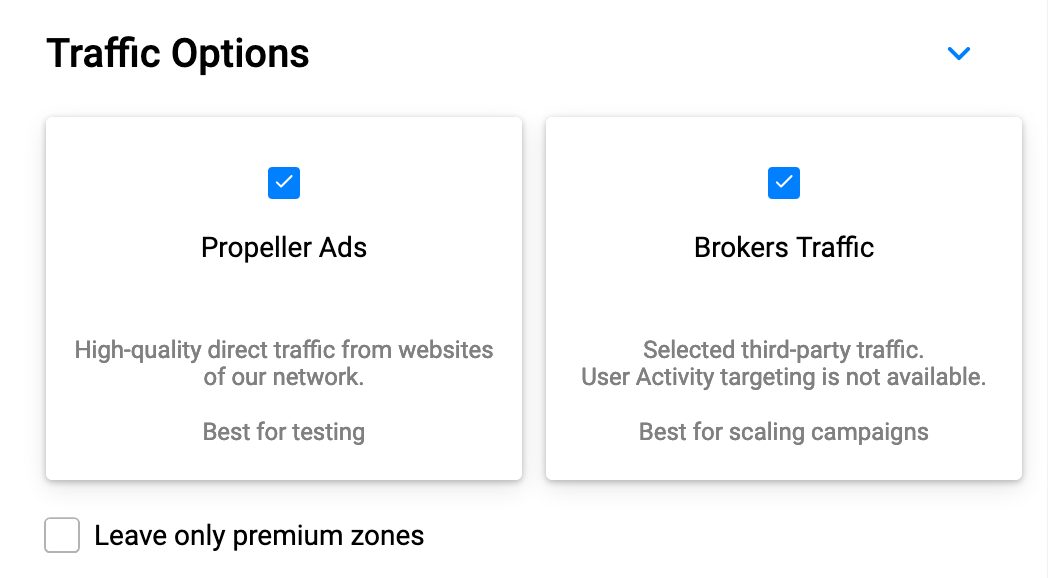Screen dimensions: 1048x578
Task: Click the Best for scaling campaigns text
Action: (x=784, y=431)
